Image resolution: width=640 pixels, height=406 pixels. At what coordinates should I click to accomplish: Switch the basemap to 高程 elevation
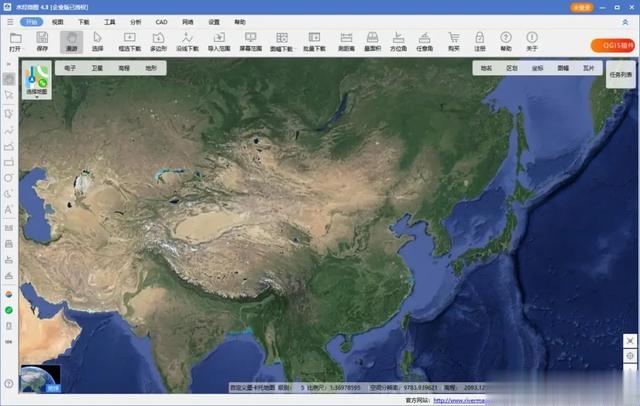[124, 68]
